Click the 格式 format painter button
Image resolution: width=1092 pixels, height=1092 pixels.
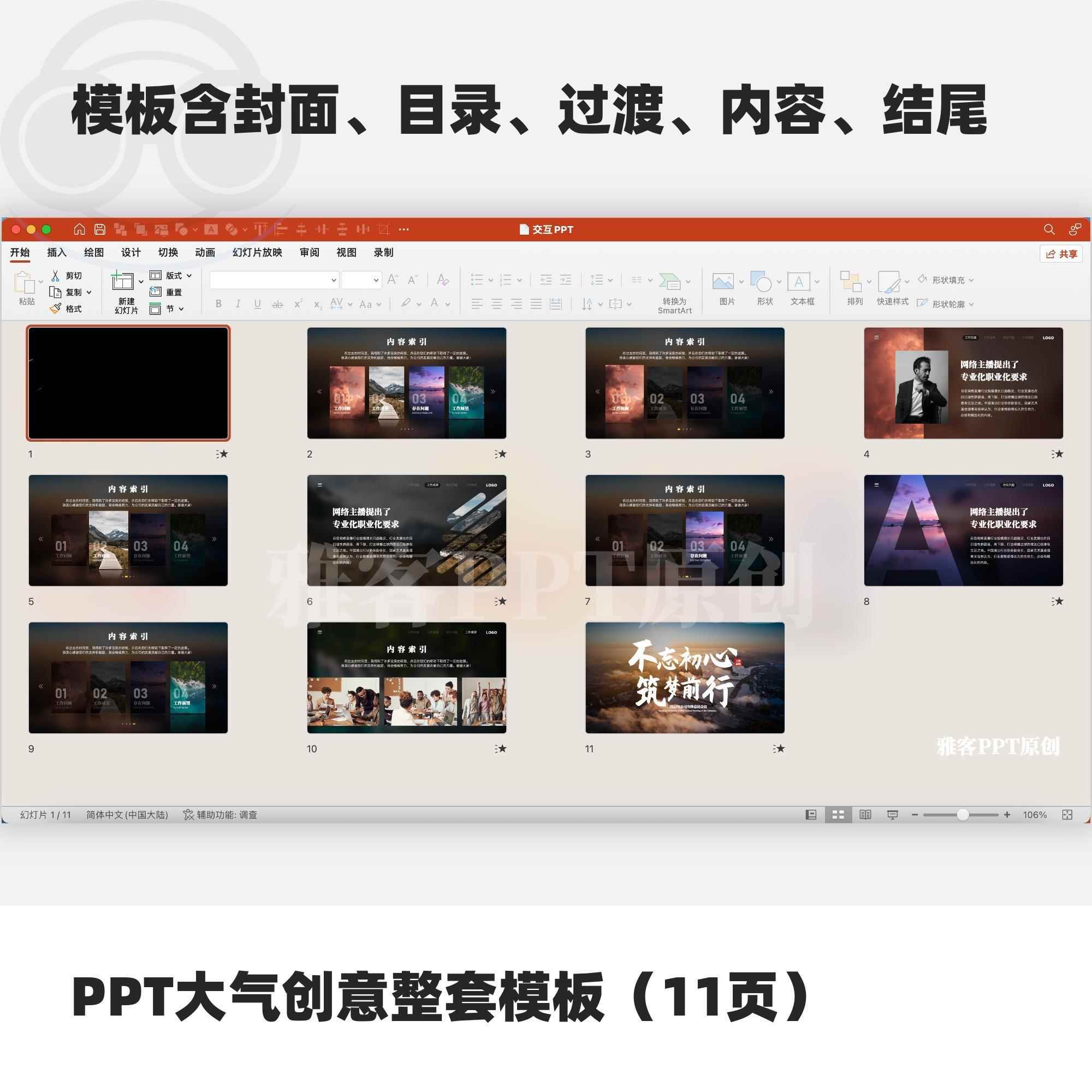[x=66, y=308]
